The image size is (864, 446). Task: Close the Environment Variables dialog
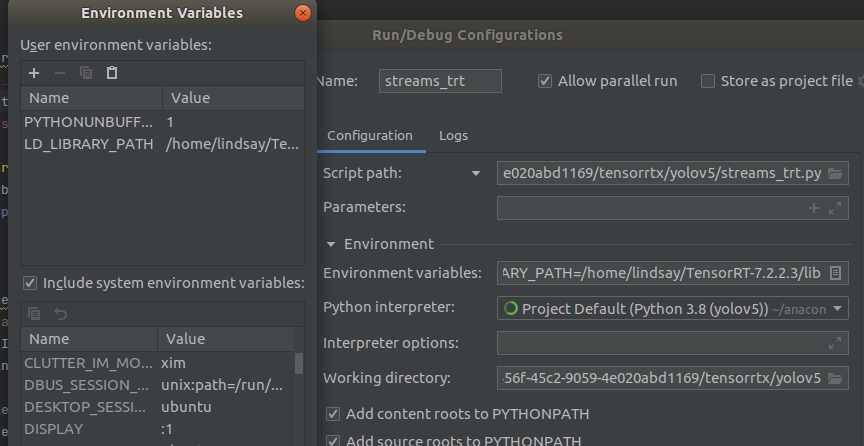pos(303,13)
